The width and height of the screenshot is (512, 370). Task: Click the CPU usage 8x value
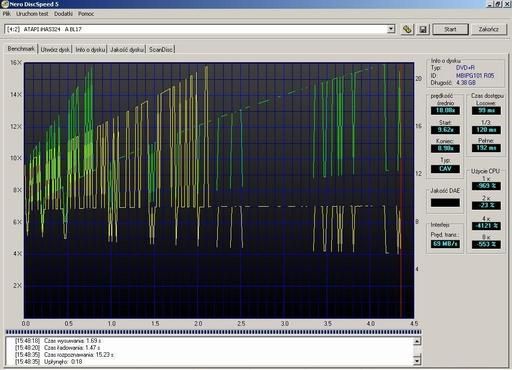click(486, 244)
